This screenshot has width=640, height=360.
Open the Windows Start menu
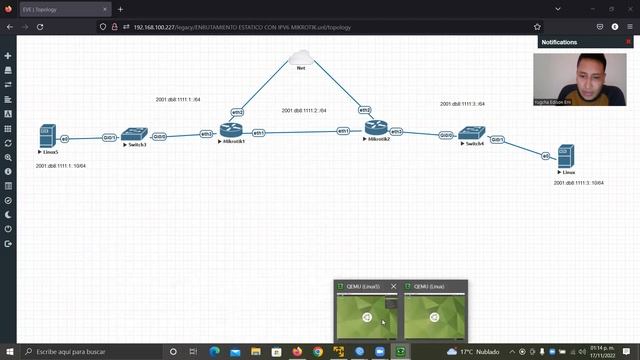[x=9, y=351]
